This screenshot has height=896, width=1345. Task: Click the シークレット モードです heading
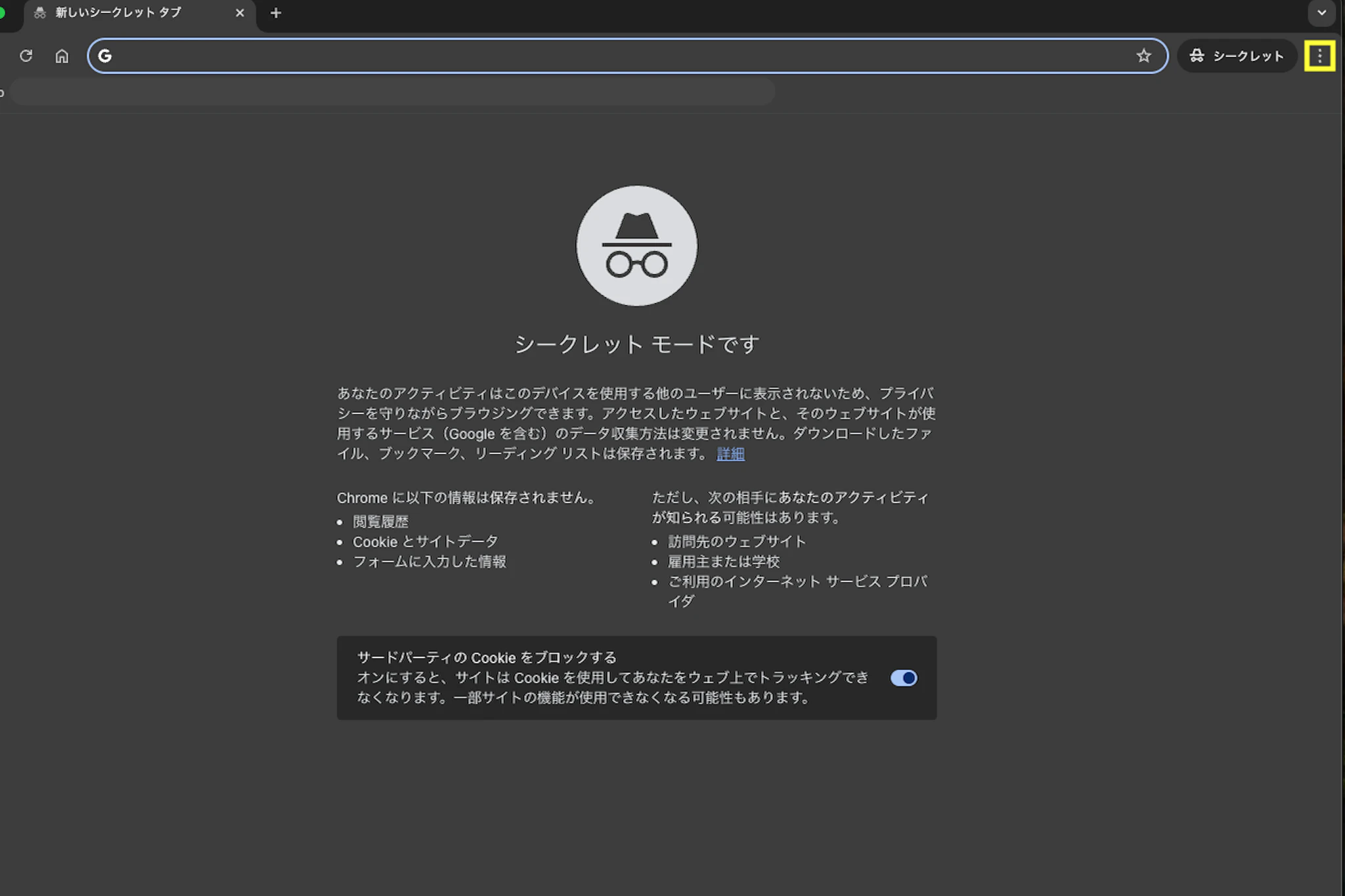(x=636, y=344)
